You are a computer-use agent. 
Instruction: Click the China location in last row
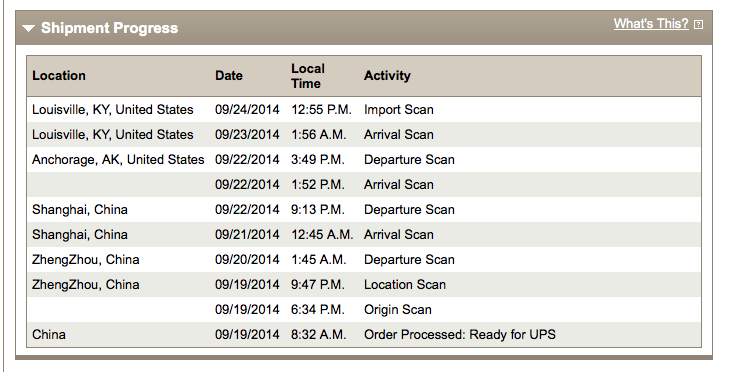[x=49, y=334]
